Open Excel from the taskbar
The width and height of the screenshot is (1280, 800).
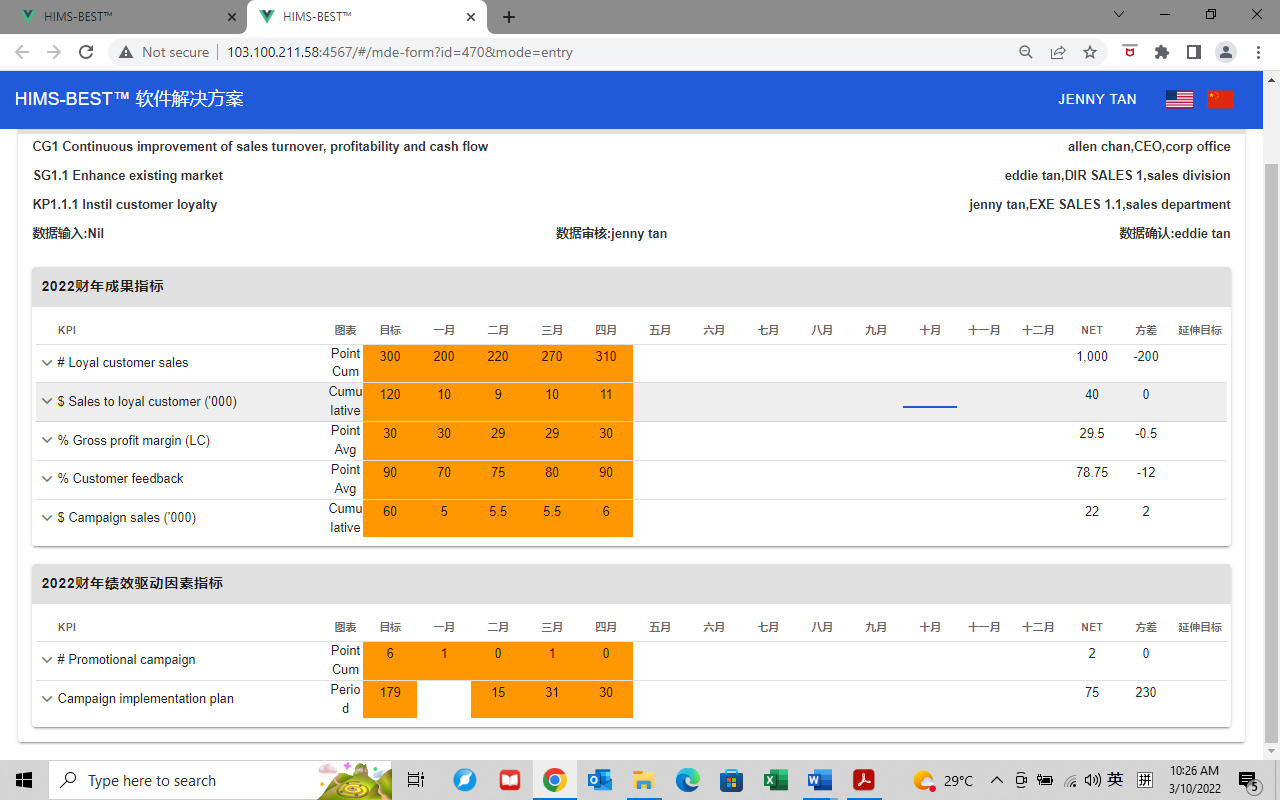click(775, 780)
